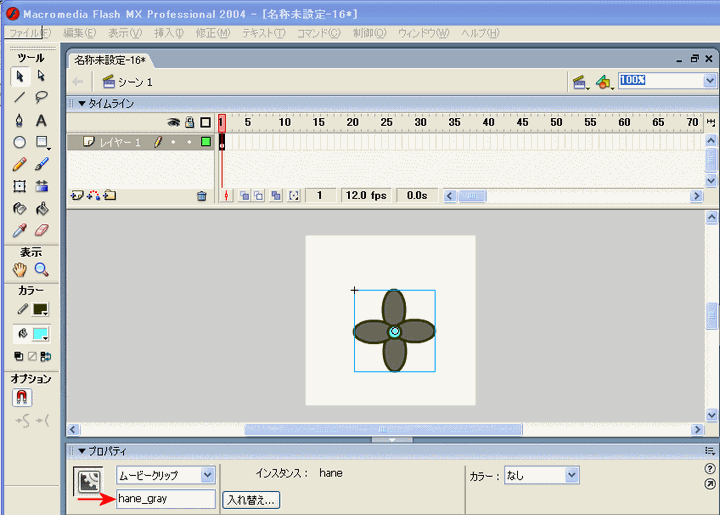Toggle Snap to Objects magnet option
Screen dimensions: 720x515
(x=22, y=397)
